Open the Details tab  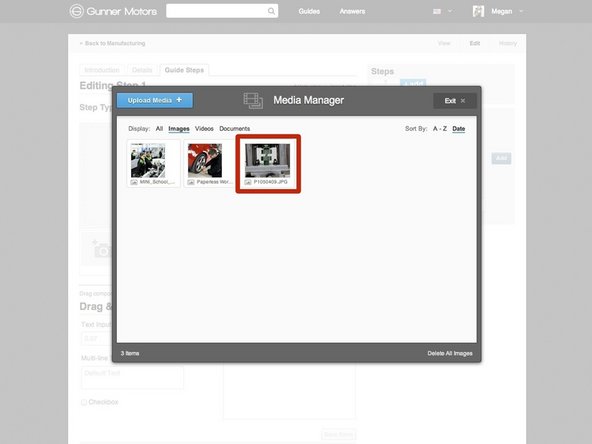point(142,70)
